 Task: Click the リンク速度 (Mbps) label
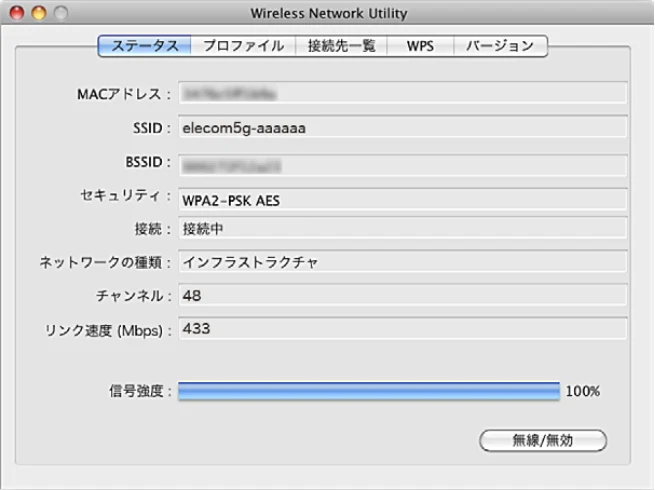(108, 331)
